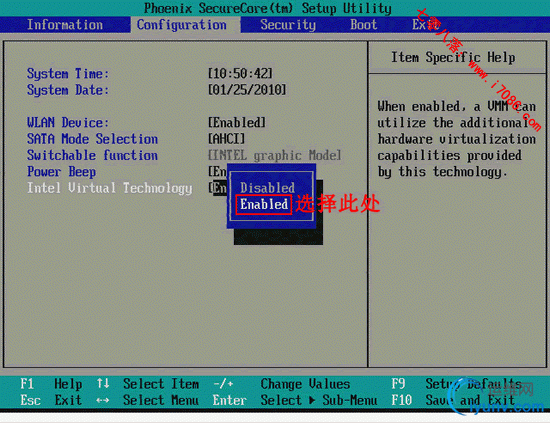
Task: Click the F10 Save and Exit hint
Action: 453,400
